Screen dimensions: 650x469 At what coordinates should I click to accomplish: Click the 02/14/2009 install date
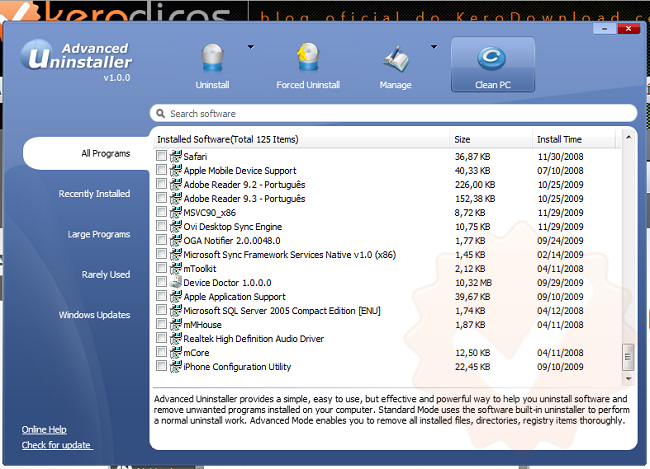[560, 255]
